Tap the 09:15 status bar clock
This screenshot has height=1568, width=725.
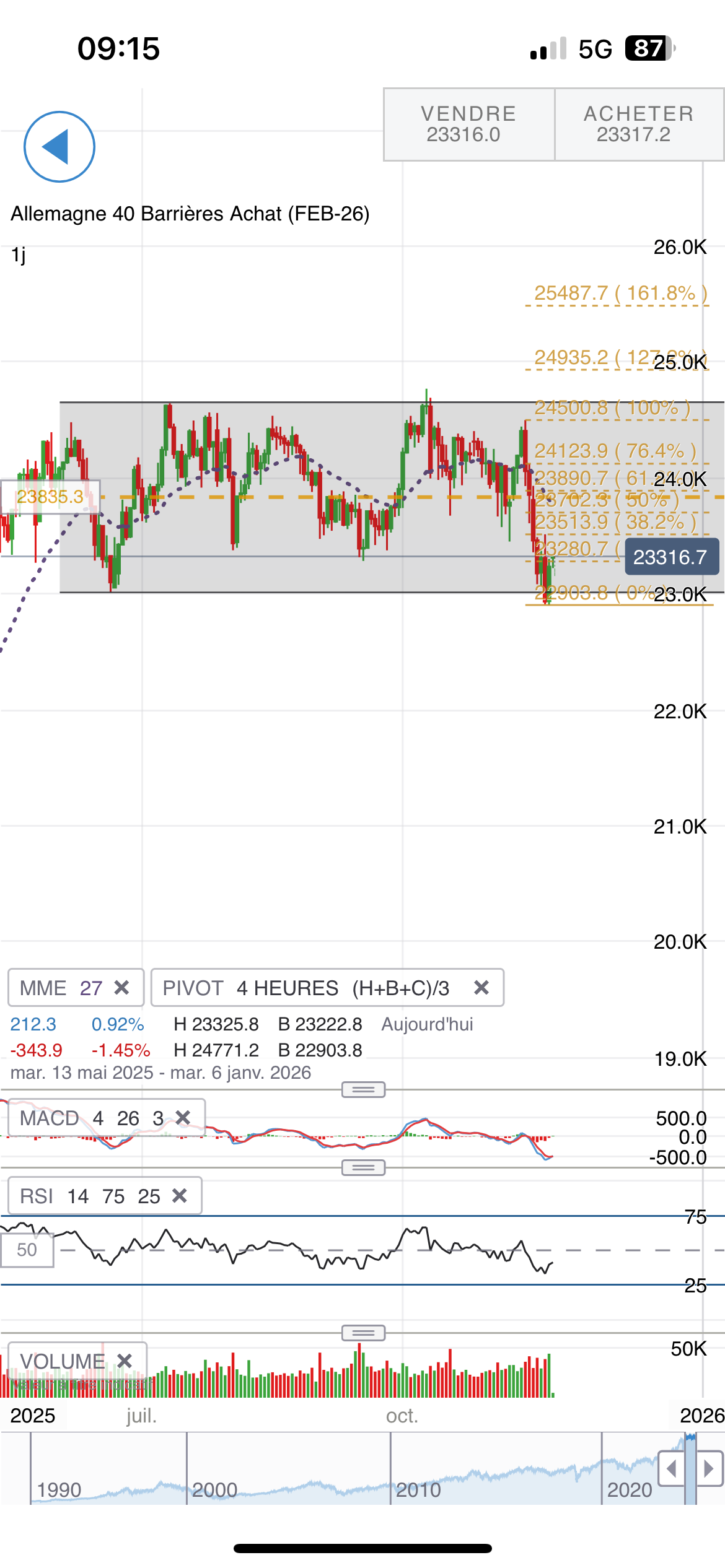pos(118,48)
